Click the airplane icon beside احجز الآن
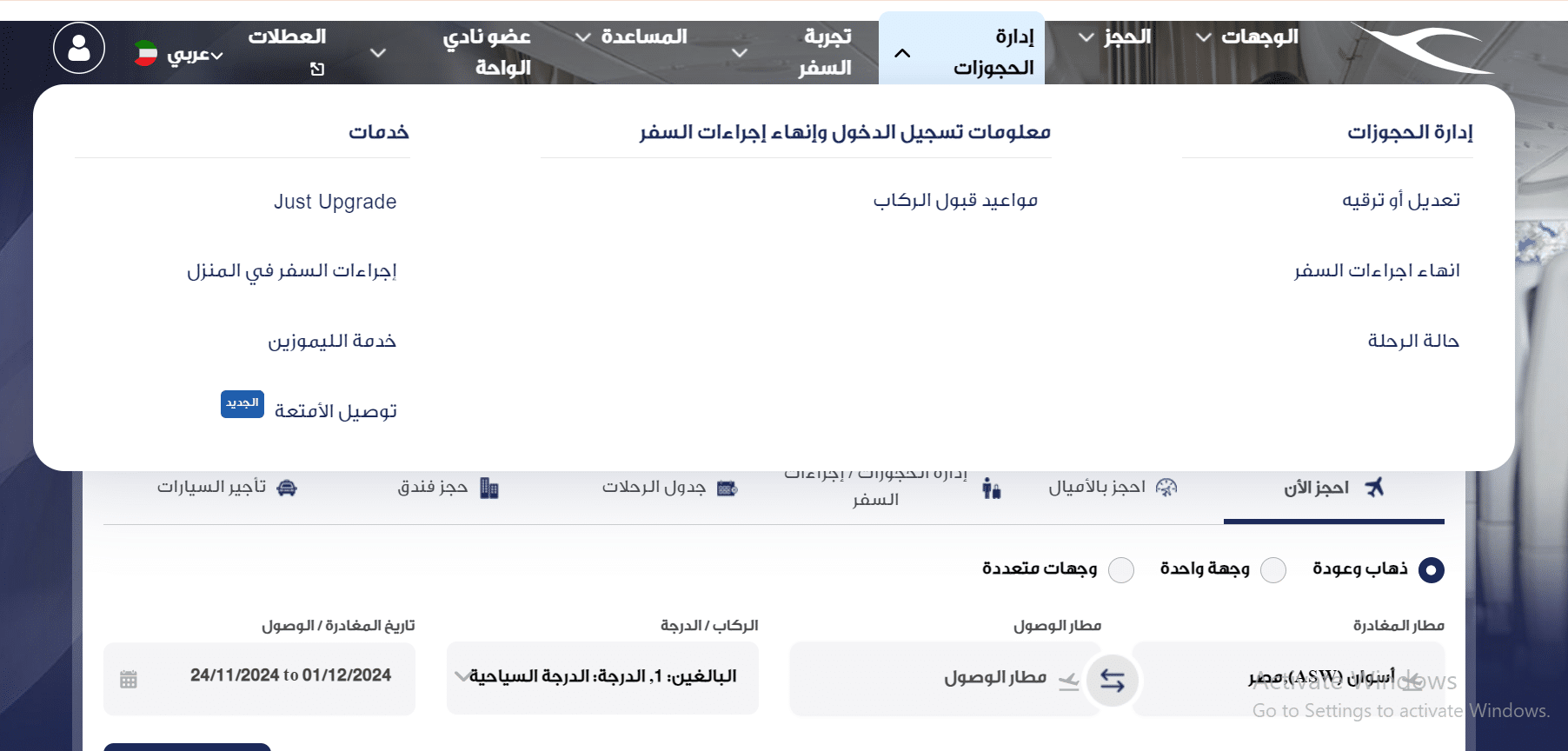This screenshot has width=1568, height=751. pos(1374,487)
